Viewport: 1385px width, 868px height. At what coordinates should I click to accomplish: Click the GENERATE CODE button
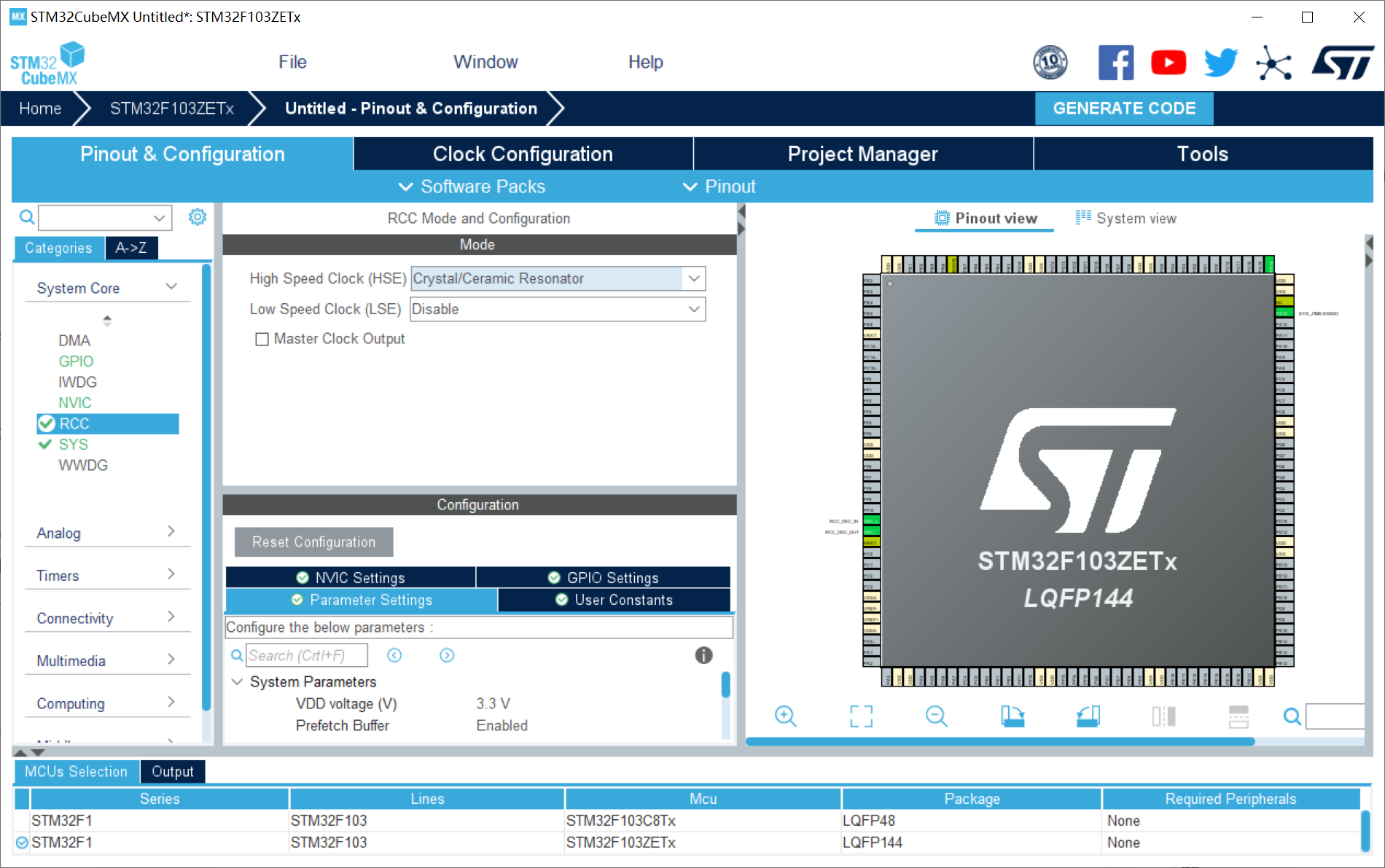pos(1124,109)
